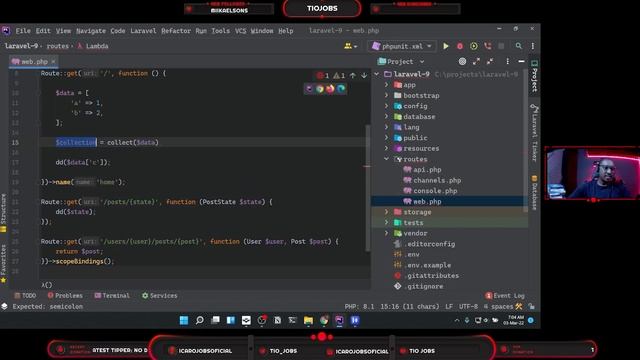Screen dimensions: 640x360
Task: Open the Laravel menu
Action: point(143,31)
